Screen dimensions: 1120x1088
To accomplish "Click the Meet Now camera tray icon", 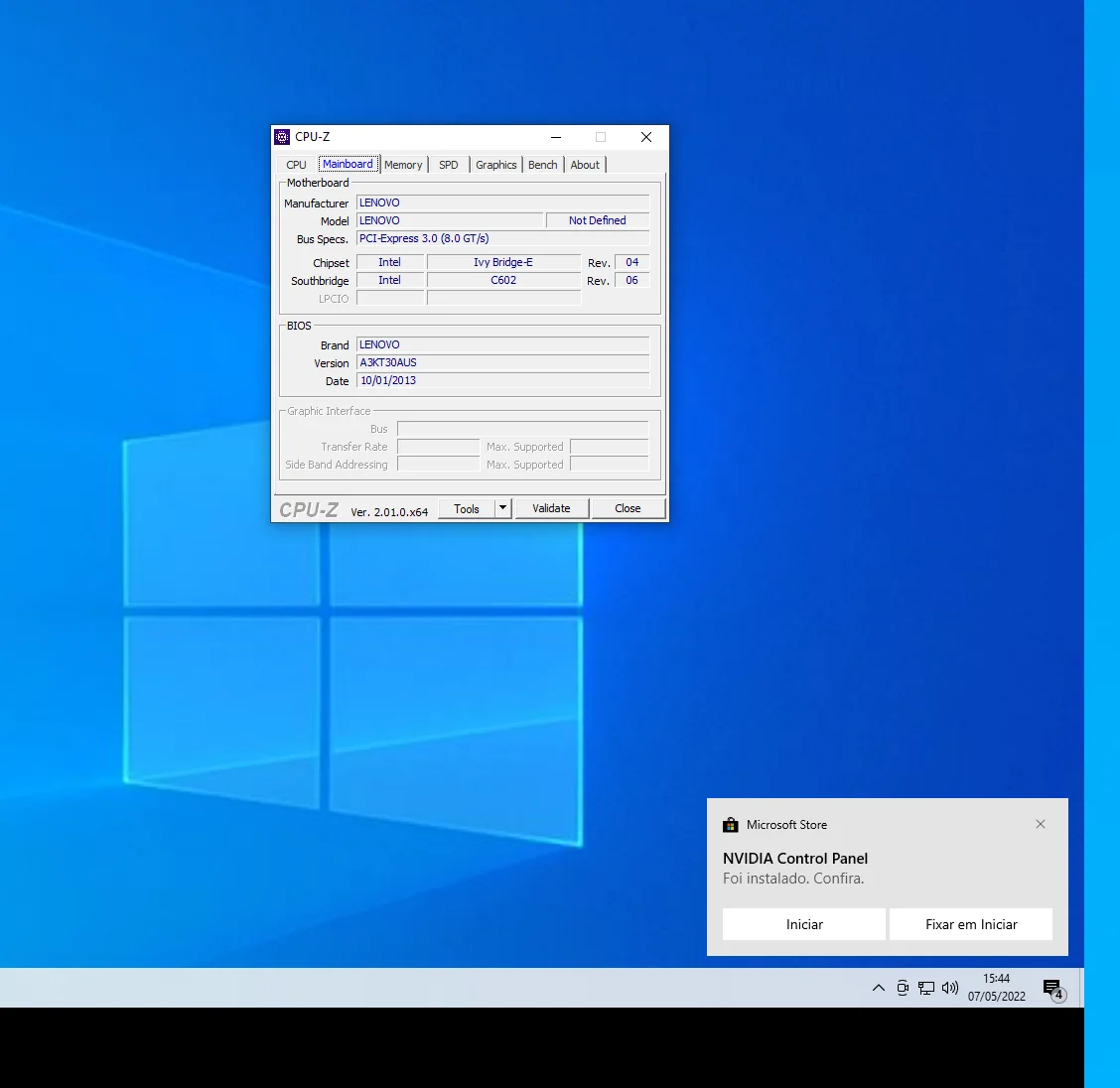I will [x=902, y=988].
